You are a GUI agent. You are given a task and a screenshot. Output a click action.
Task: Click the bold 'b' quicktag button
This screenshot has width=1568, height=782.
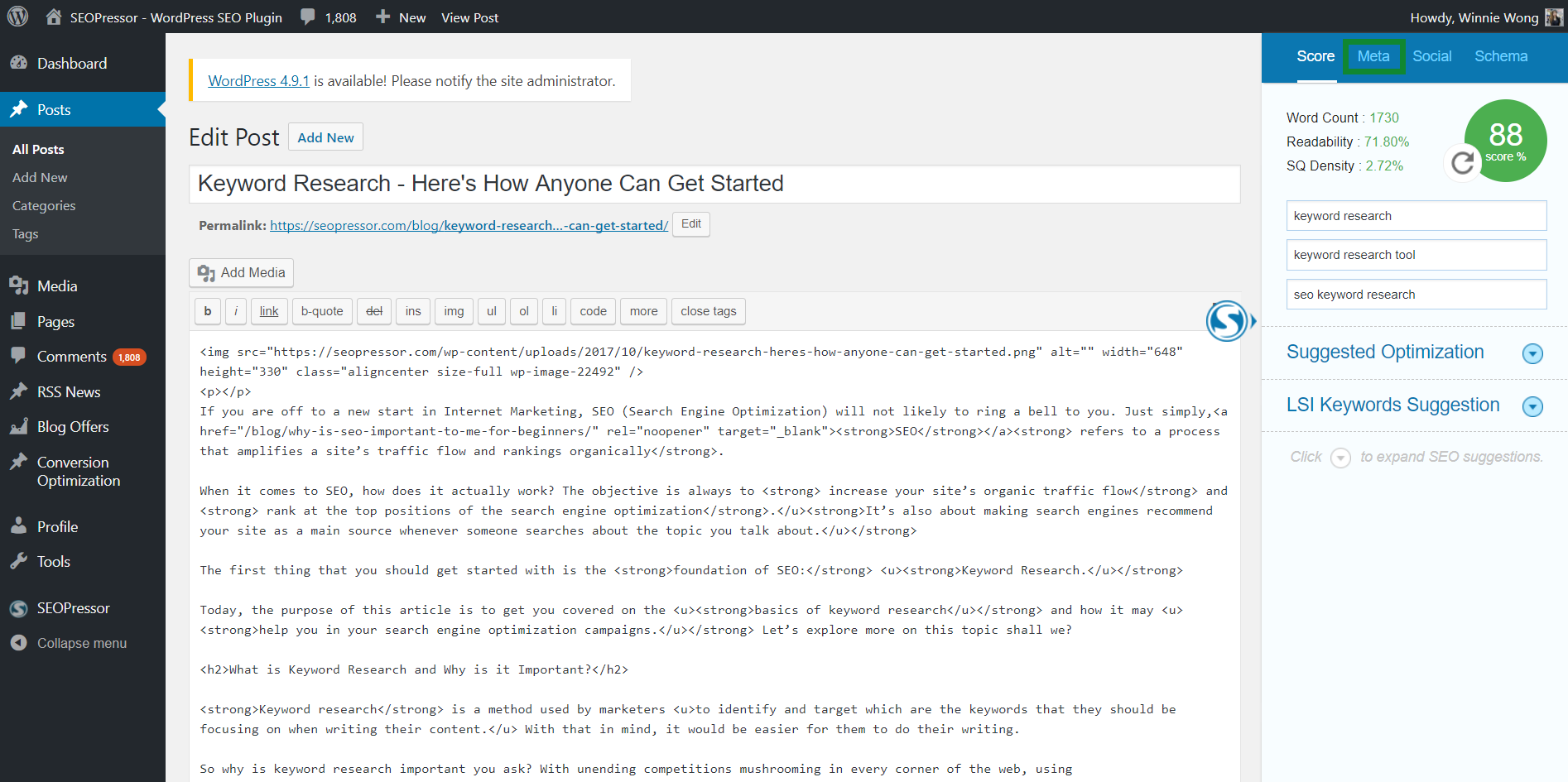[208, 311]
